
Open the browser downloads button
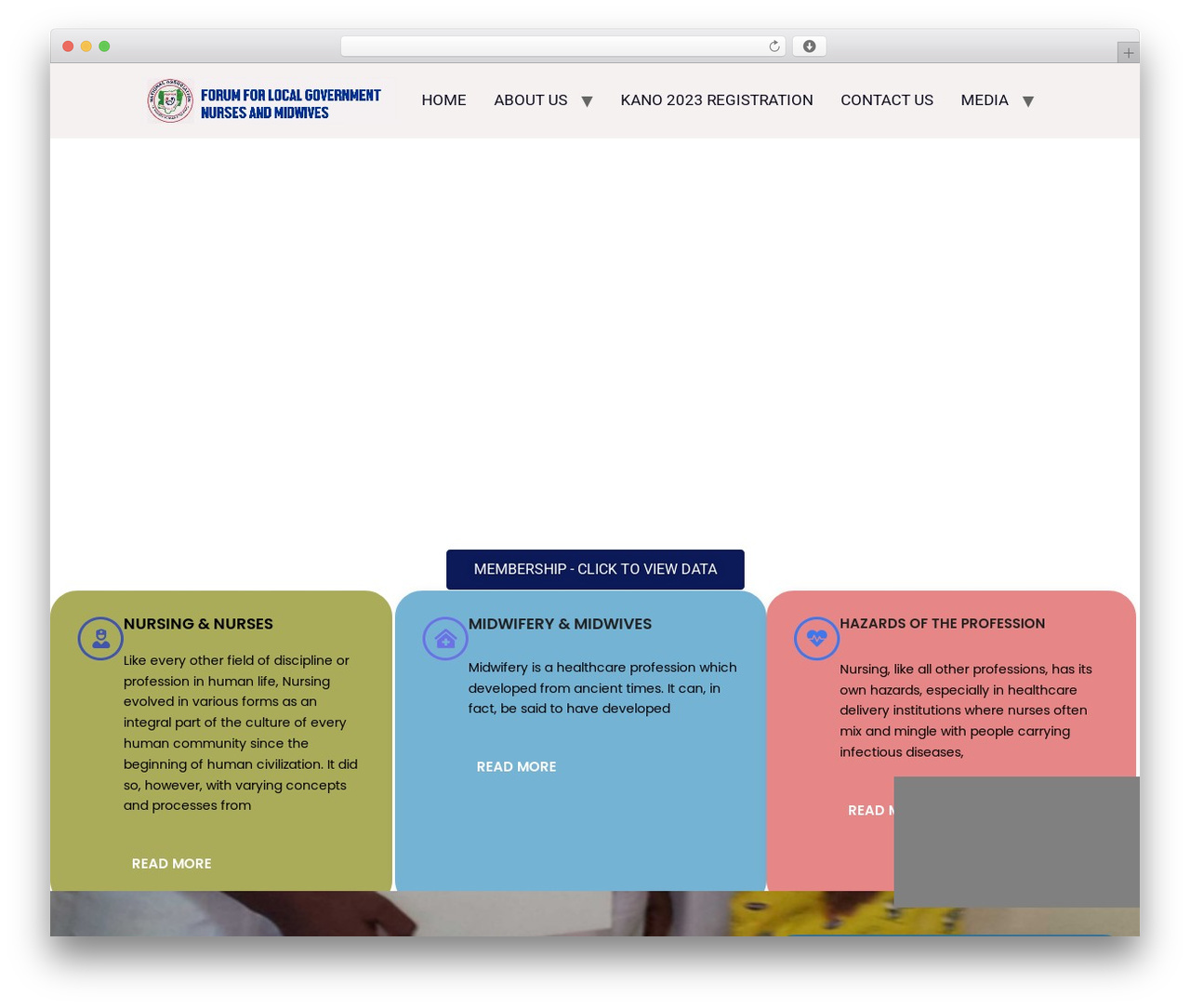coord(809,46)
